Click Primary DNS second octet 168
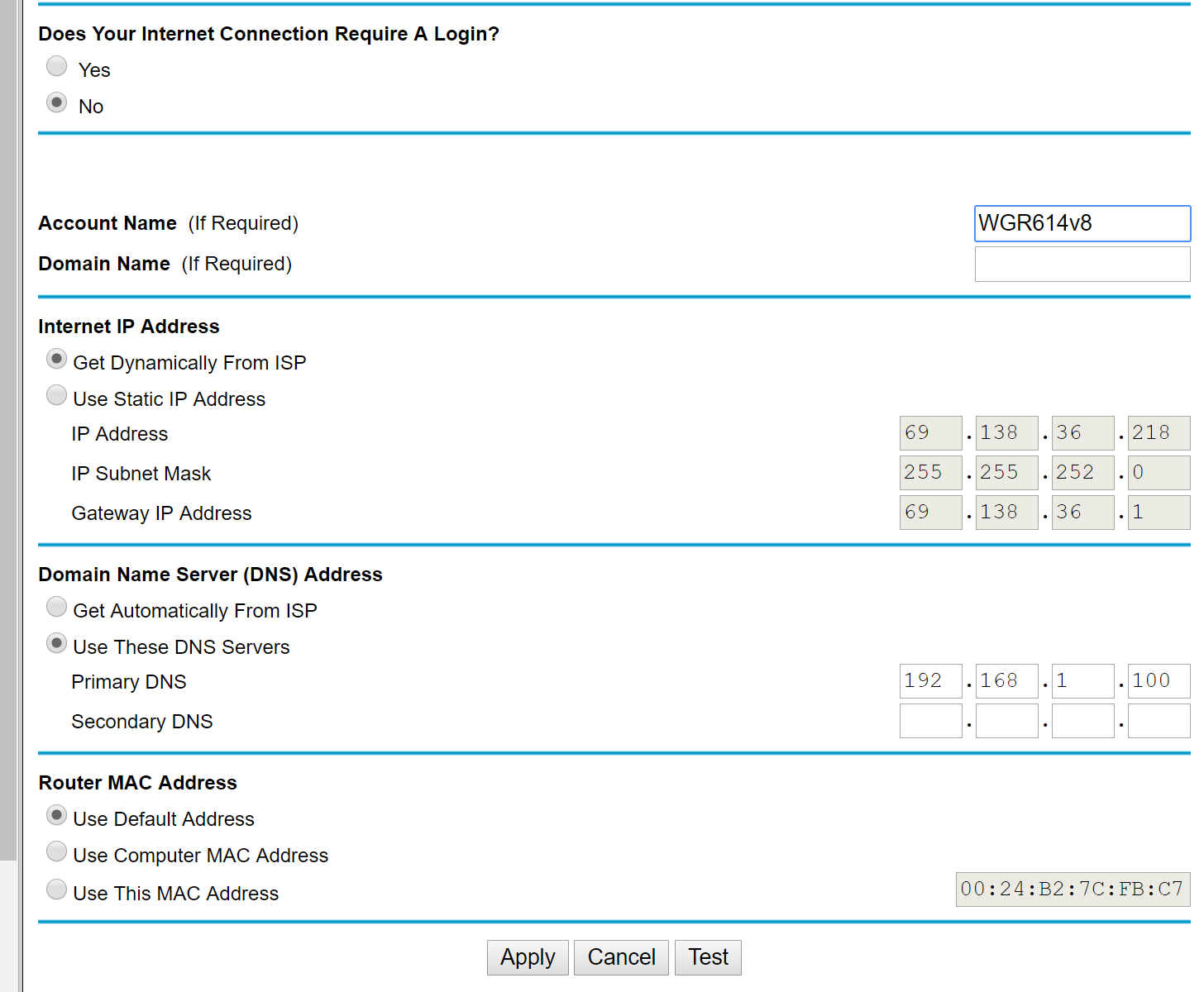The height and width of the screenshot is (992, 1204). click(1007, 681)
